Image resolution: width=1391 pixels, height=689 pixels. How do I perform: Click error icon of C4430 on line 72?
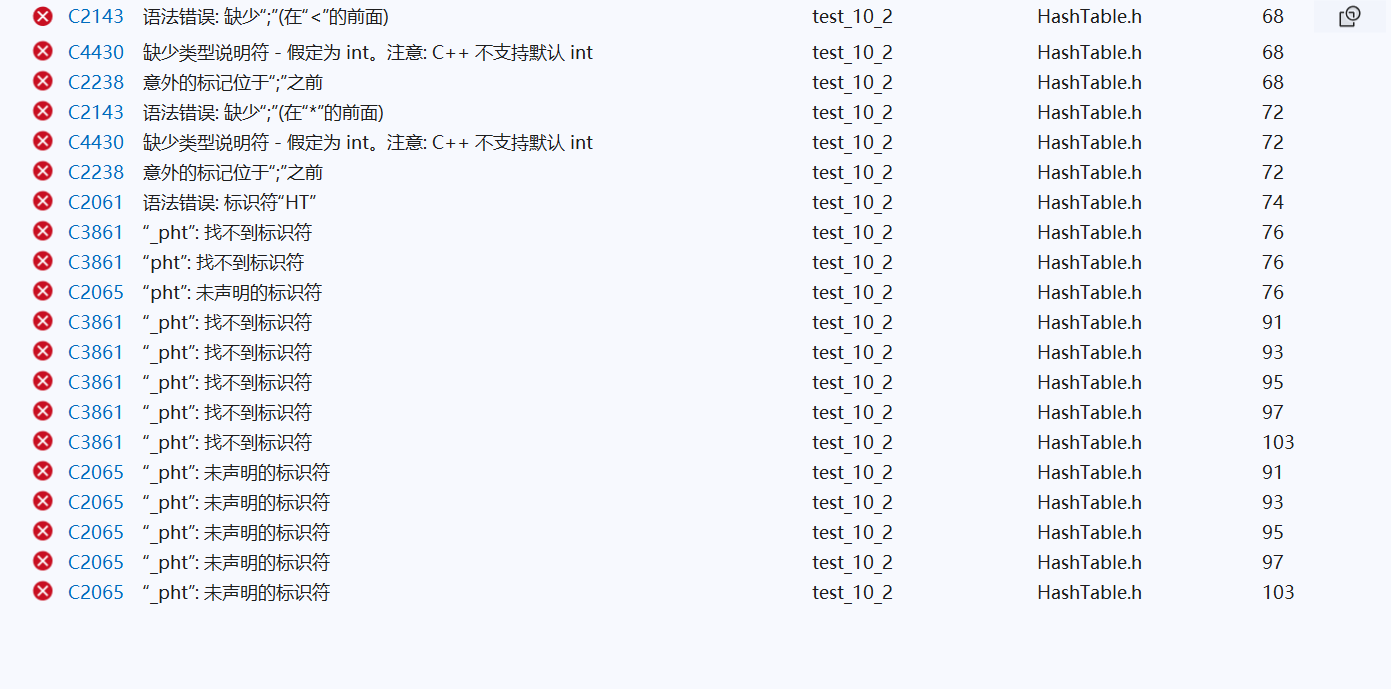42,142
